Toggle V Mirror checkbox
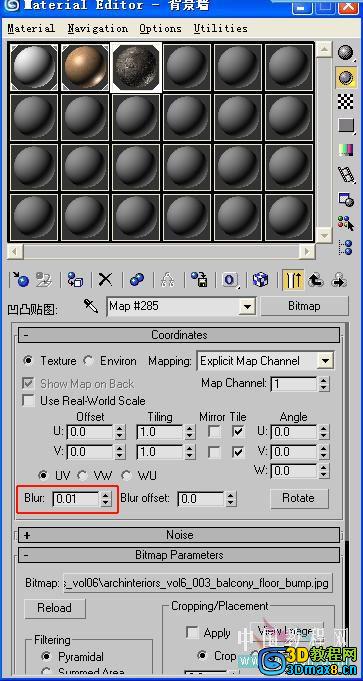 tap(214, 452)
